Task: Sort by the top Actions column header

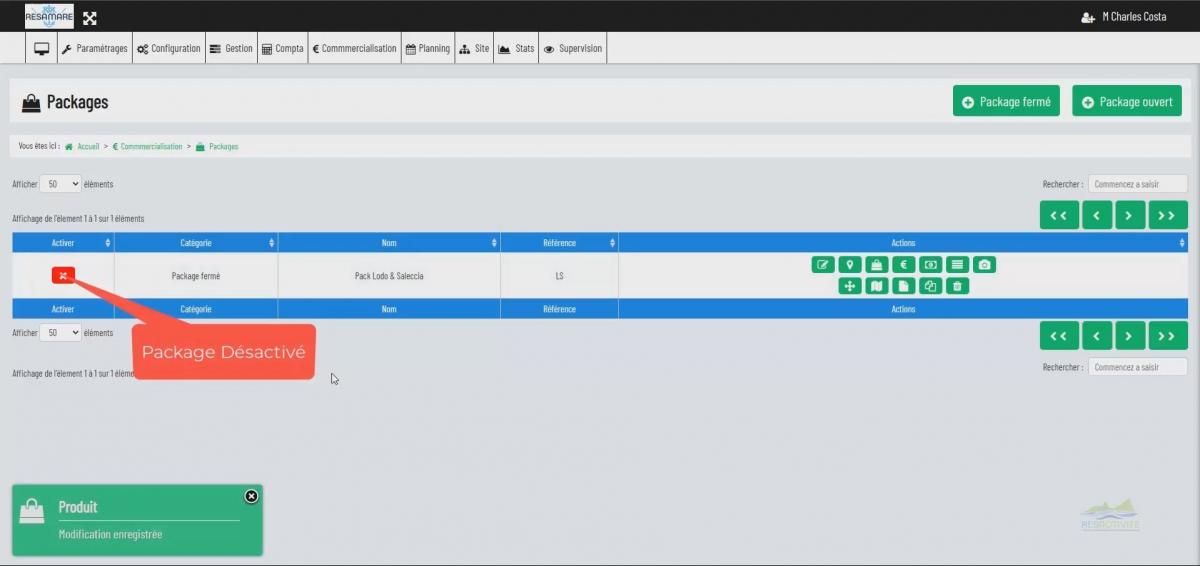Action: pos(903,243)
